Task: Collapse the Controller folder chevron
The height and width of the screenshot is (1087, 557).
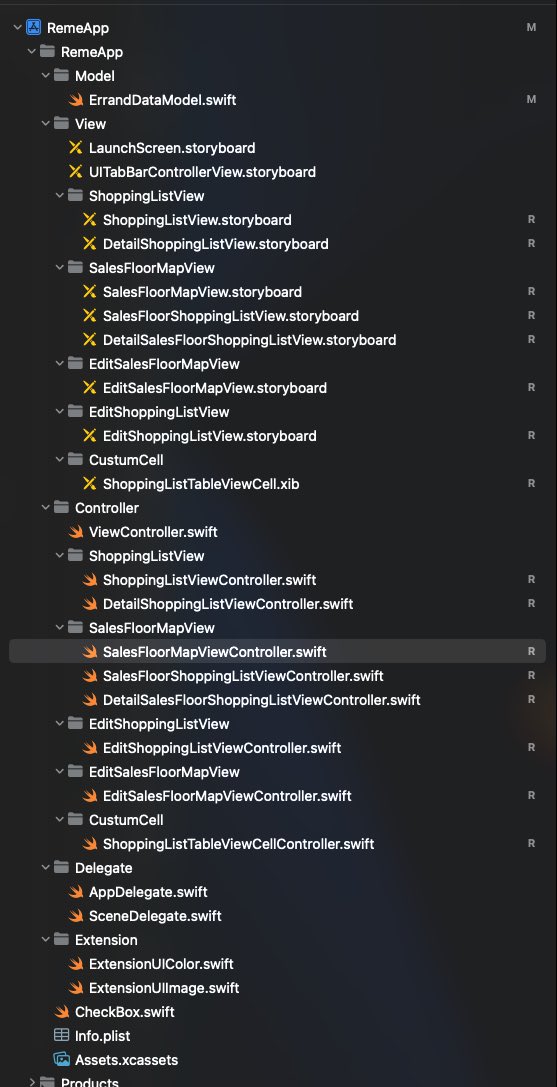Action: pyautogui.click(x=46, y=507)
